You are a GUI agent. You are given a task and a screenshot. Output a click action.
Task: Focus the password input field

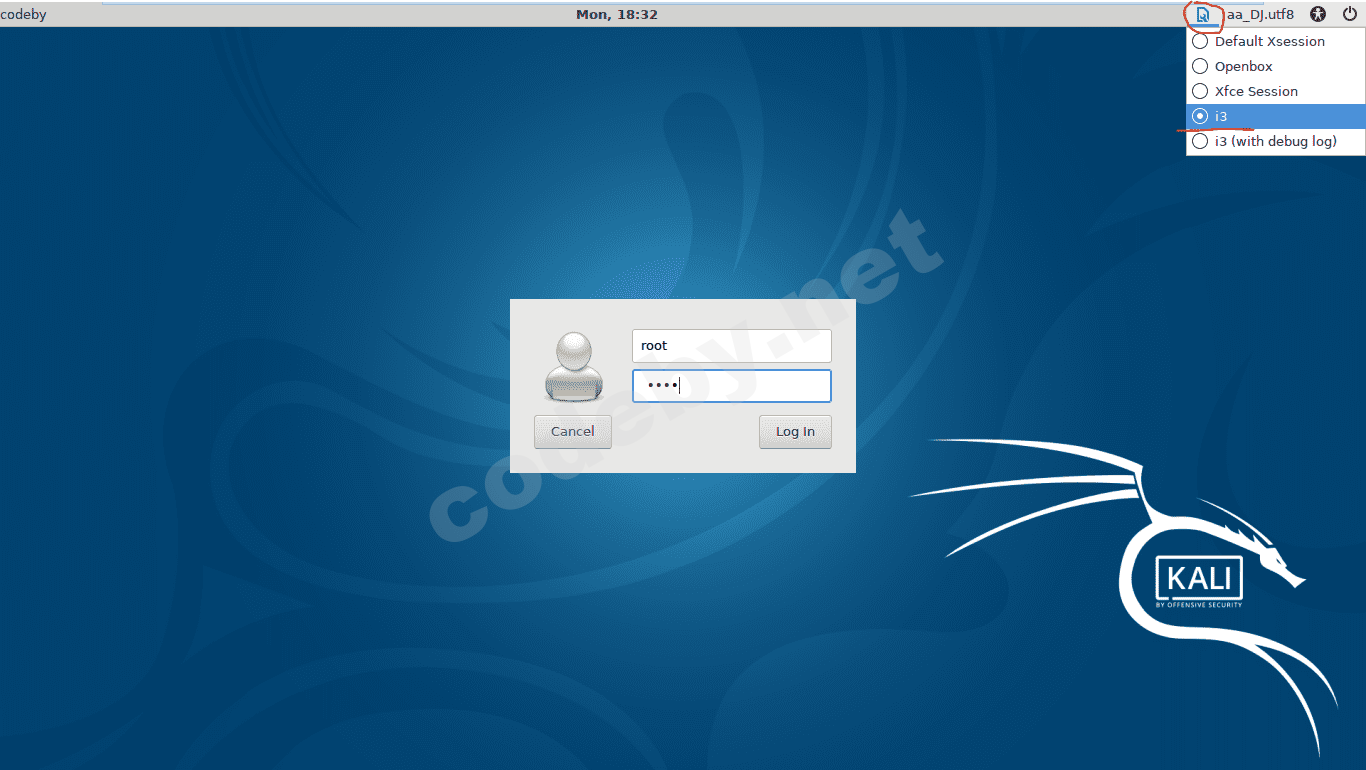coord(731,386)
